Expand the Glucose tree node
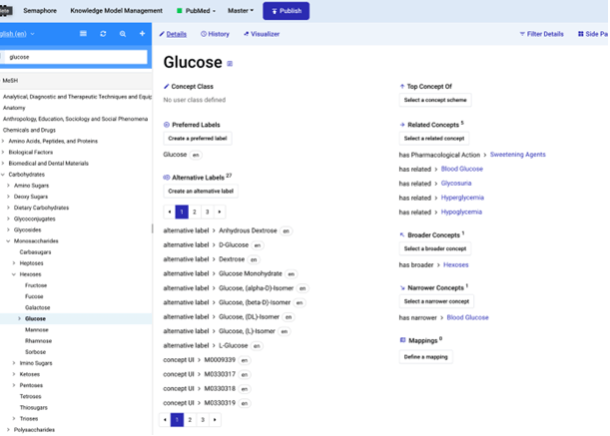Viewport: 610px width, 436px height. click(x=19, y=319)
